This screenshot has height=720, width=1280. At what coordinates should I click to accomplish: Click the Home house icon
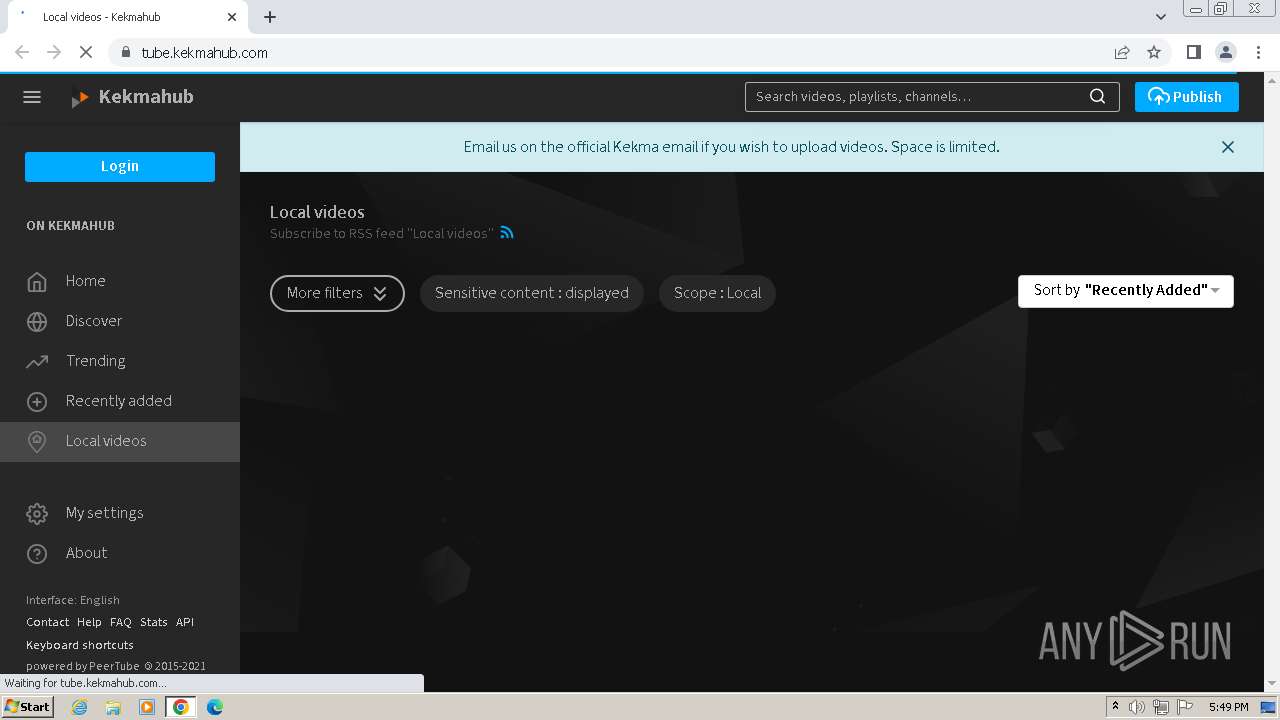pos(37,282)
